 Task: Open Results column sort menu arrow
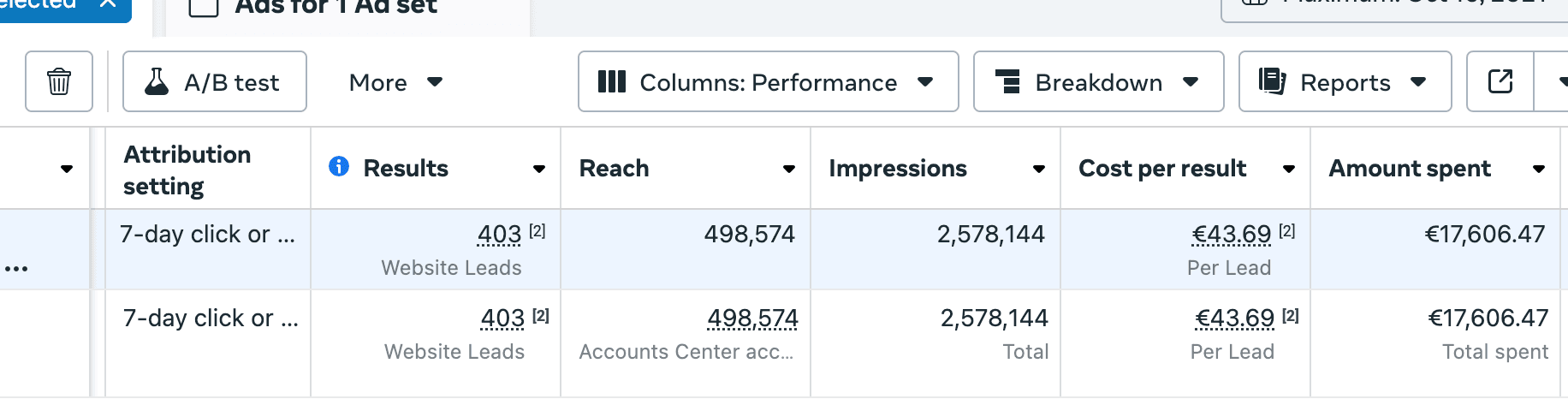click(x=539, y=169)
